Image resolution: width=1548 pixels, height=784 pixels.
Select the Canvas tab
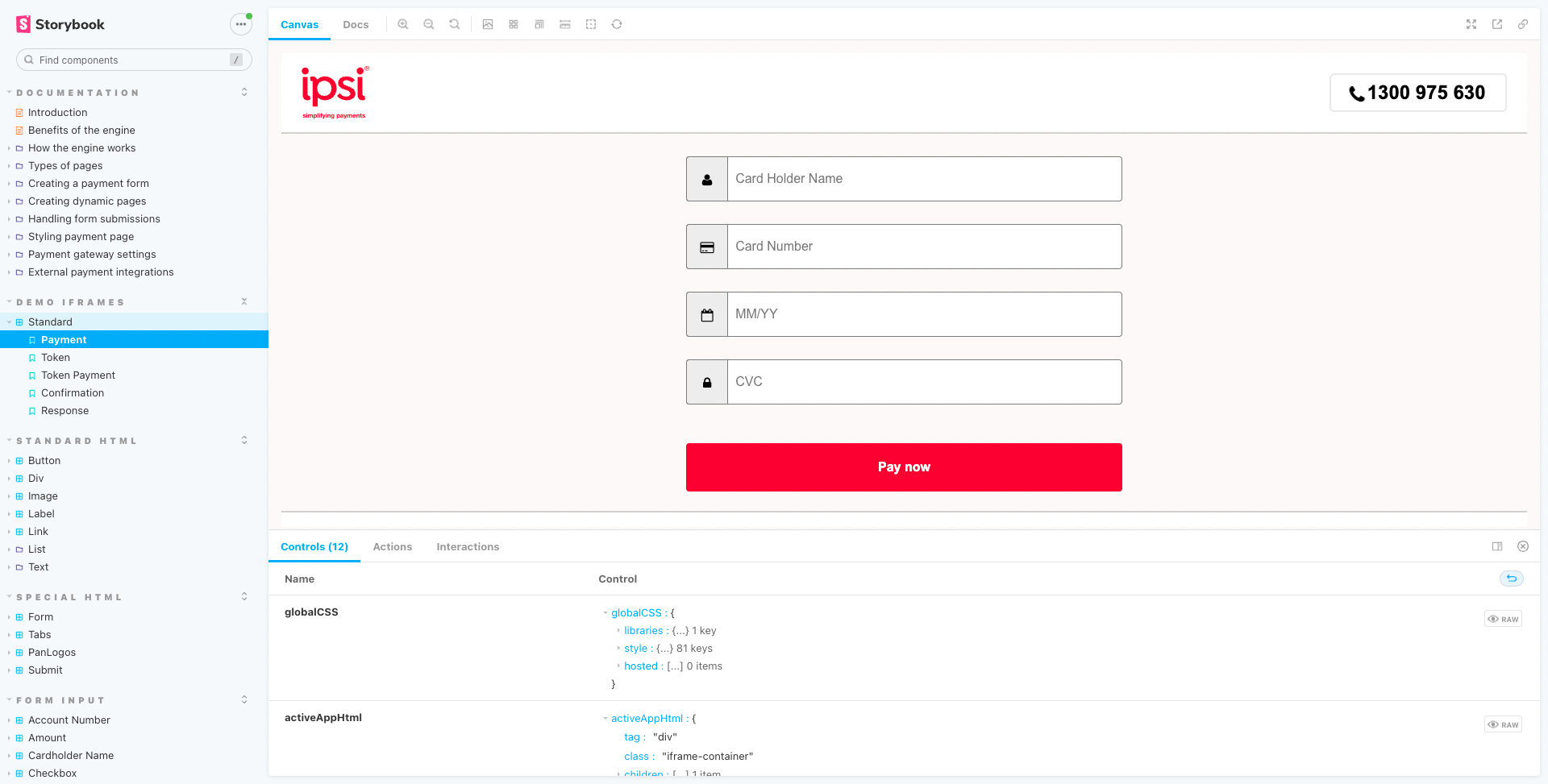(300, 25)
